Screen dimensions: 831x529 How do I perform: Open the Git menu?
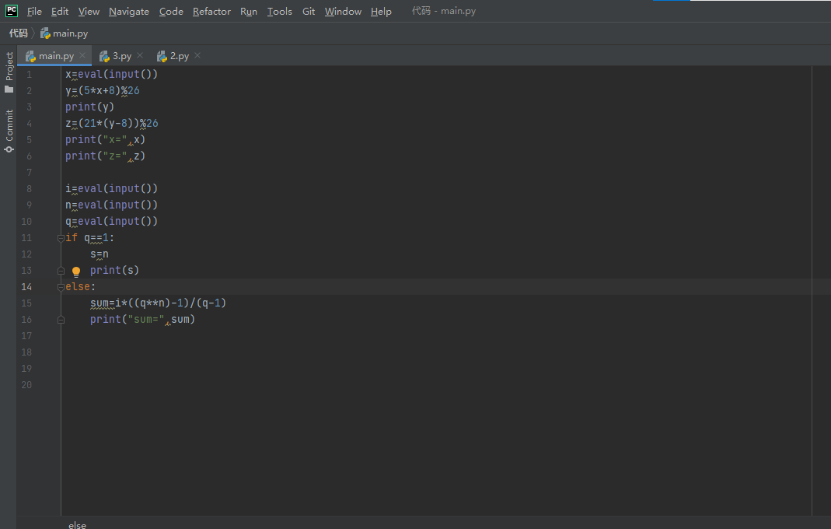click(x=308, y=11)
